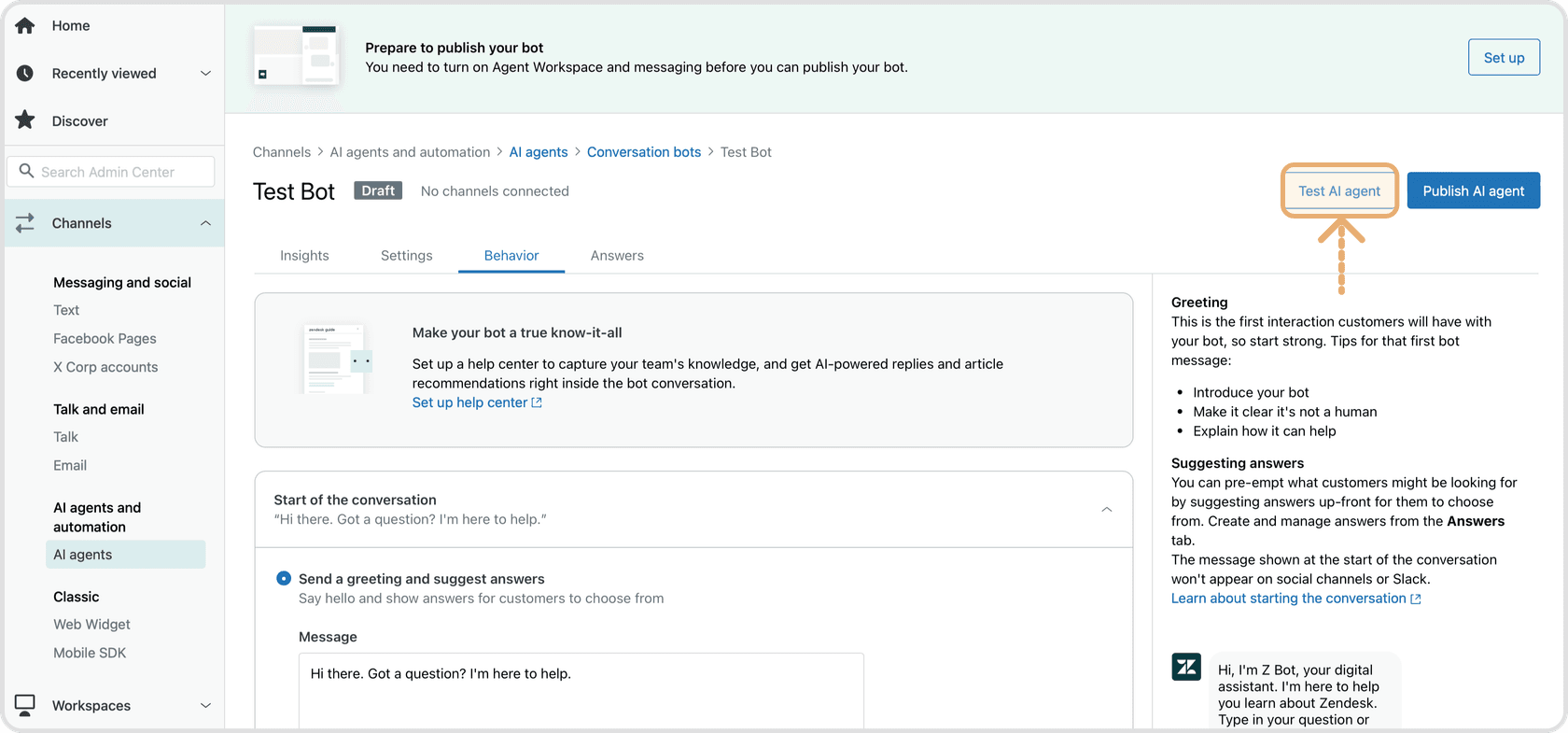Click into the greeting Message text box
Viewport: 1568px width, 733px height.
pyautogui.click(x=581, y=691)
